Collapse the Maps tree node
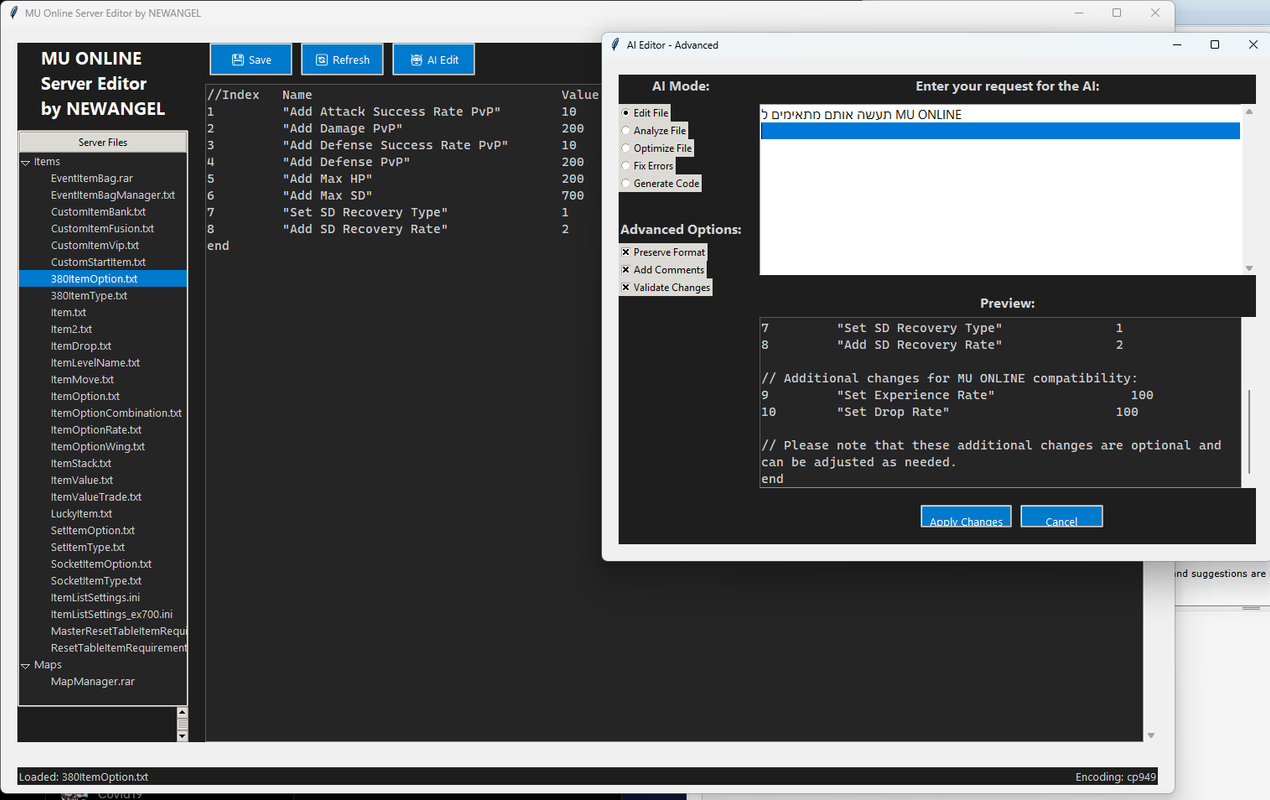The height and width of the screenshot is (800, 1270). tap(26, 665)
